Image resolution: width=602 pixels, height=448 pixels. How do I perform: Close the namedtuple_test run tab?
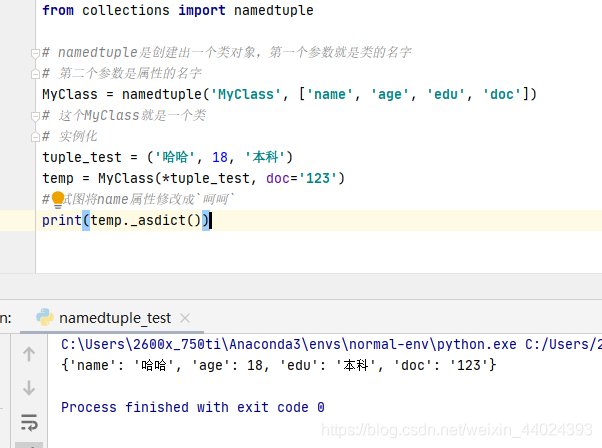(x=185, y=318)
